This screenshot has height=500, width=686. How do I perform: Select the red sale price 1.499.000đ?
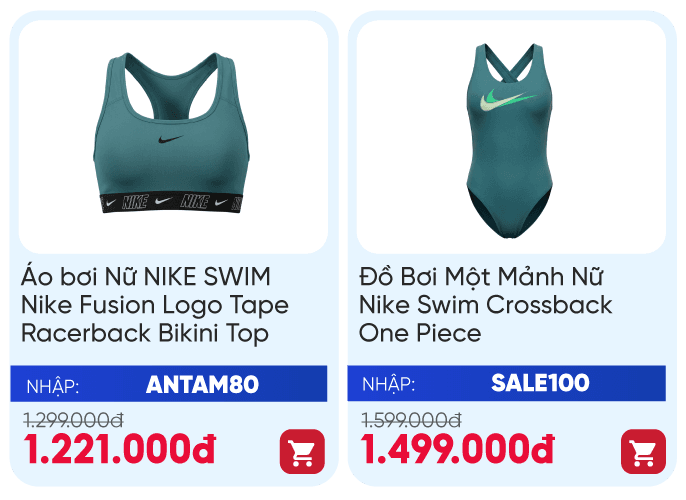pos(457,449)
